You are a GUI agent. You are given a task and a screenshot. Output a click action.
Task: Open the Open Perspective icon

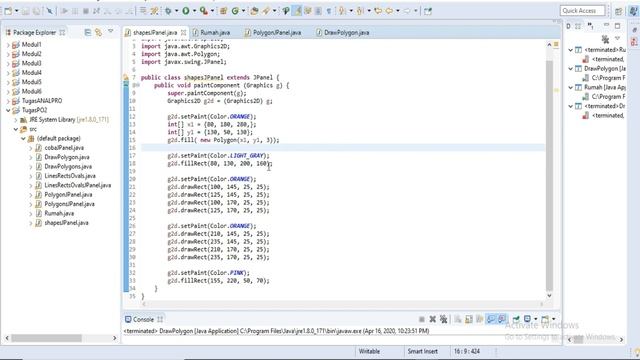click(619, 11)
